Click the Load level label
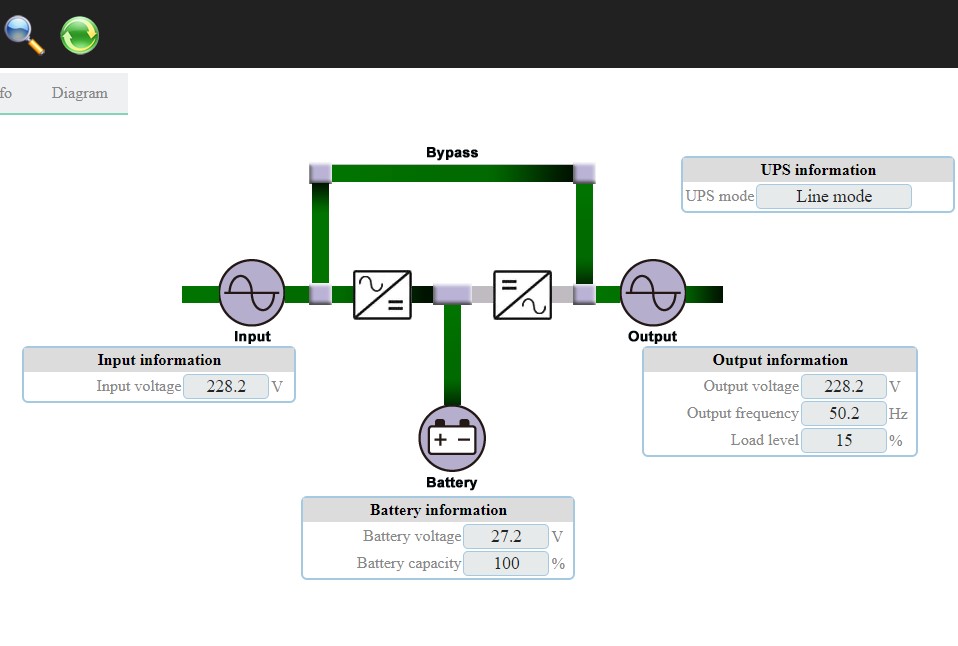The image size is (958, 646). point(764,440)
